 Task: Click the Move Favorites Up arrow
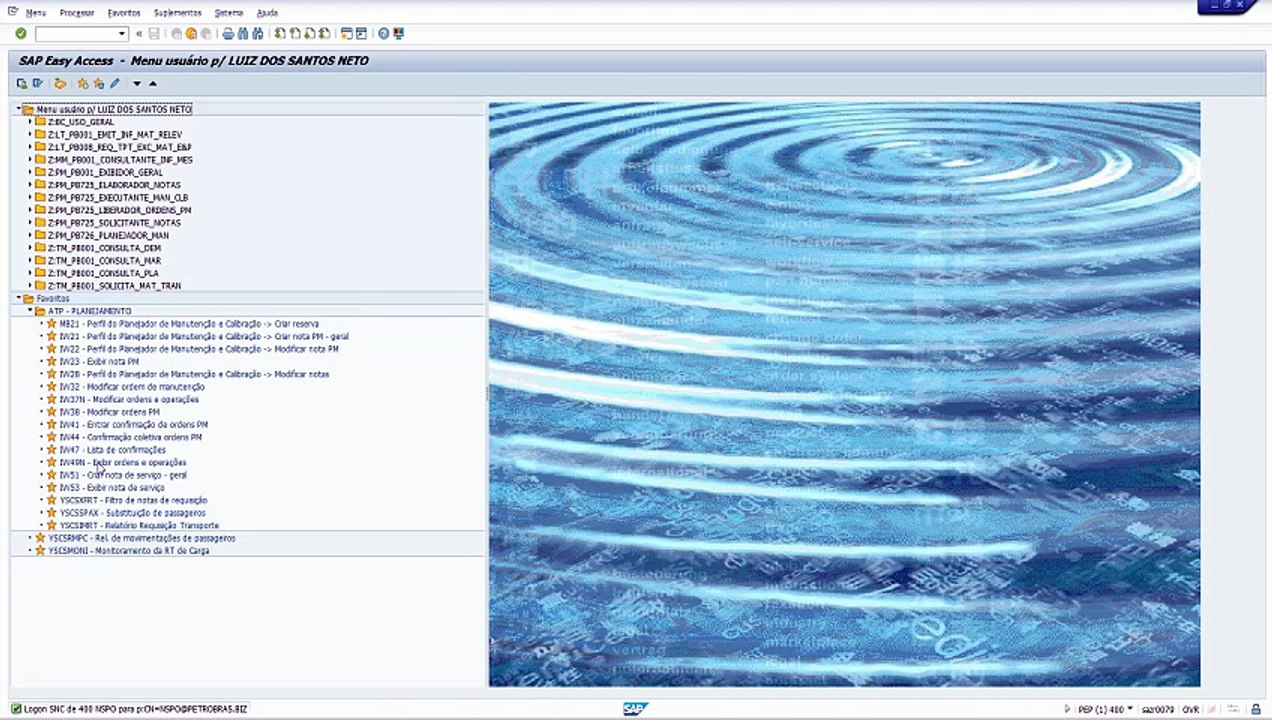coord(152,84)
